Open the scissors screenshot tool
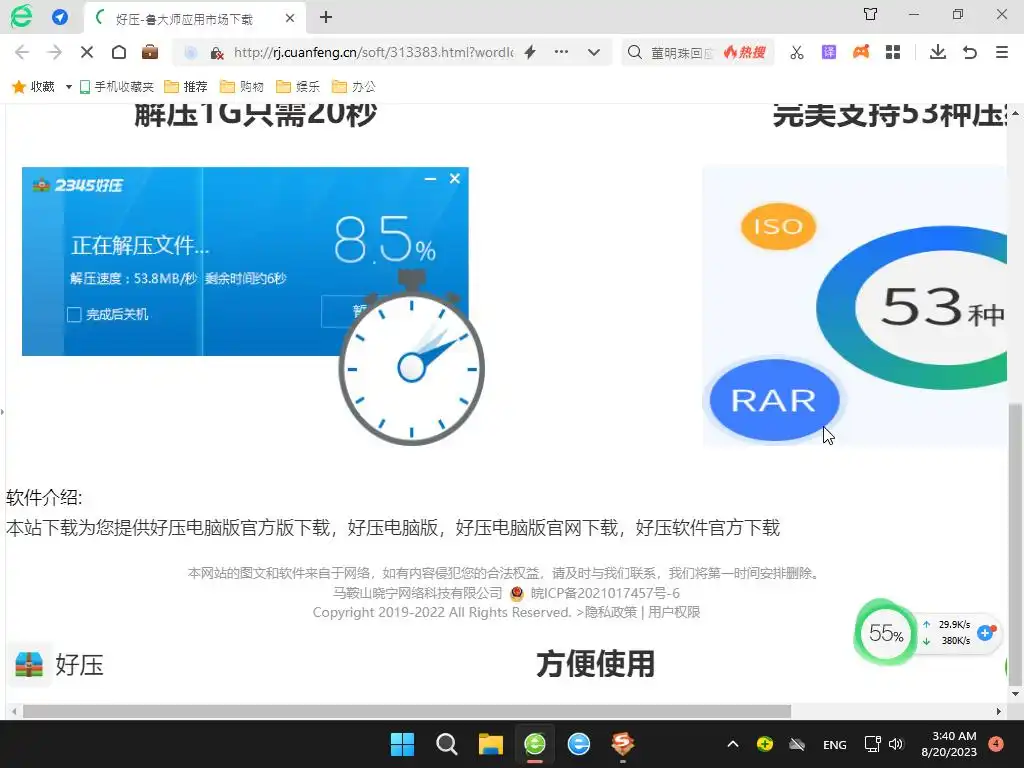This screenshot has width=1024, height=768. pos(797,52)
